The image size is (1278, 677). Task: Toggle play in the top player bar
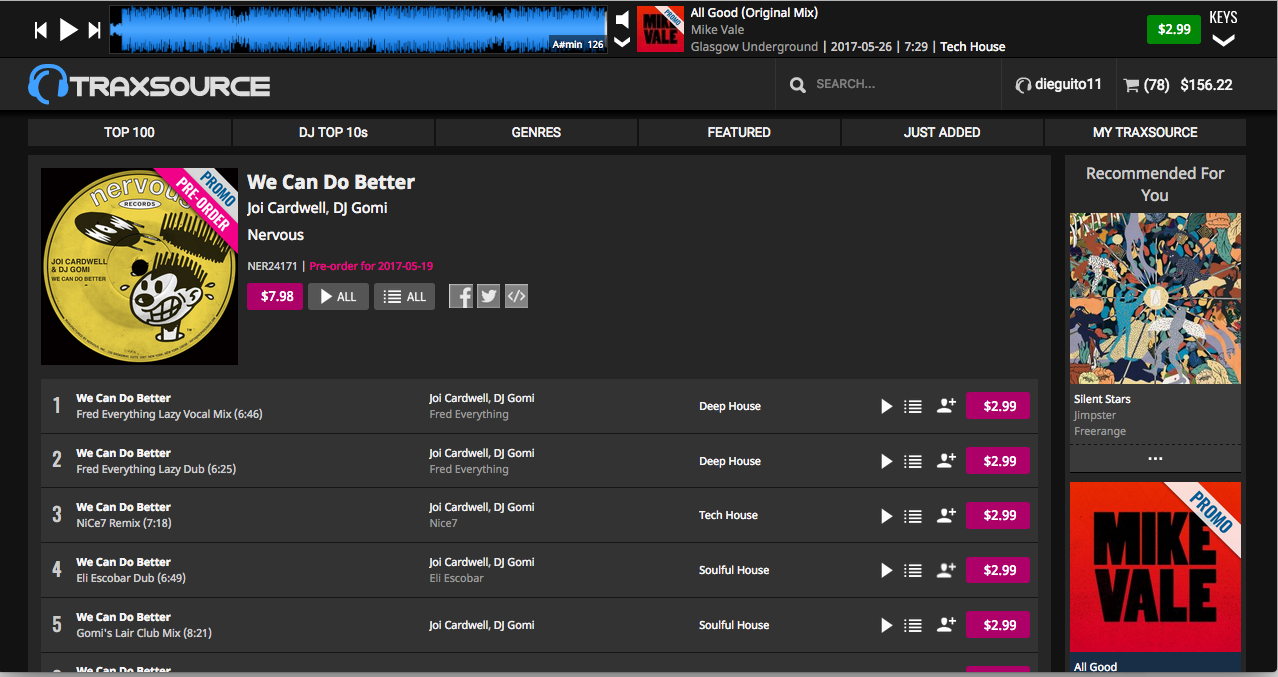(x=68, y=30)
